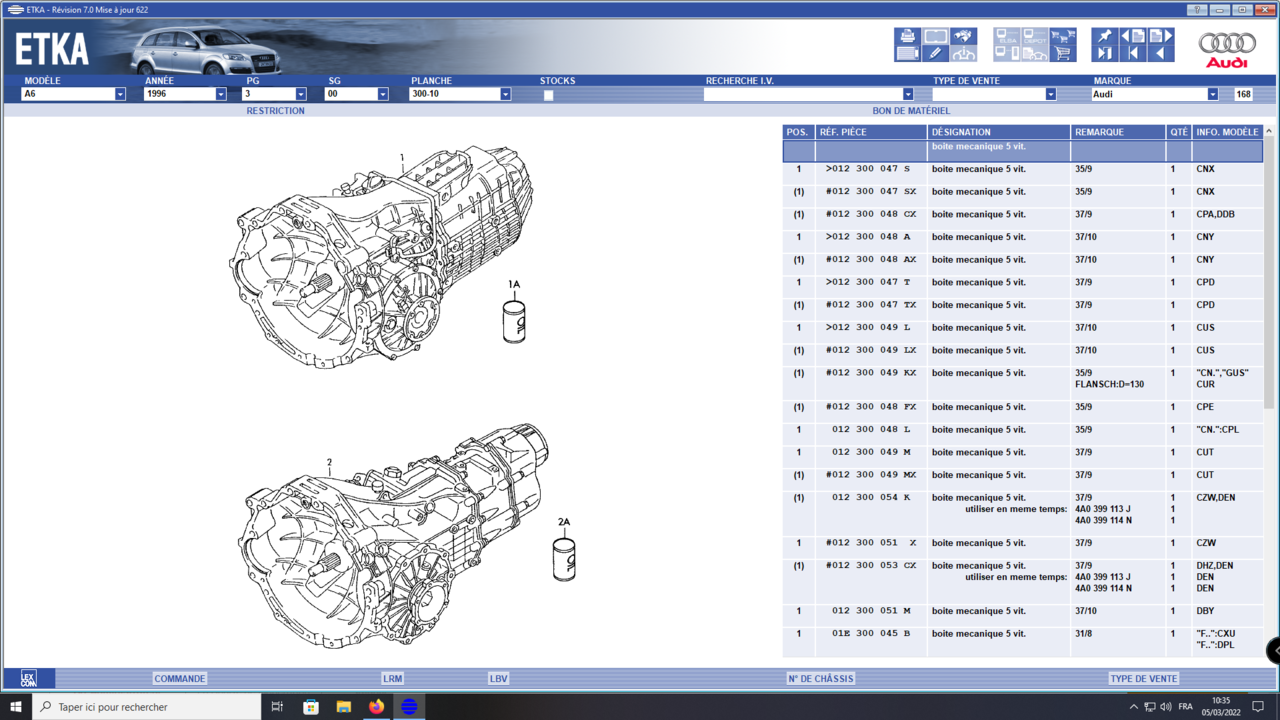This screenshot has width=1280, height=720.
Task: Open Firefox from the Windows taskbar
Action: (376, 707)
